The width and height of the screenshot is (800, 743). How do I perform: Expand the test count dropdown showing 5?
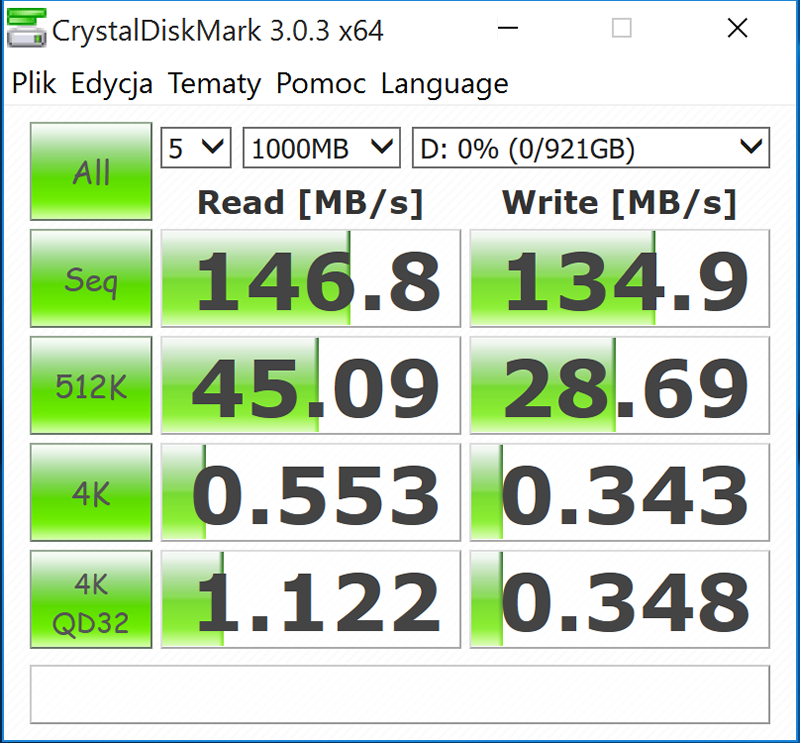point(196,147)
